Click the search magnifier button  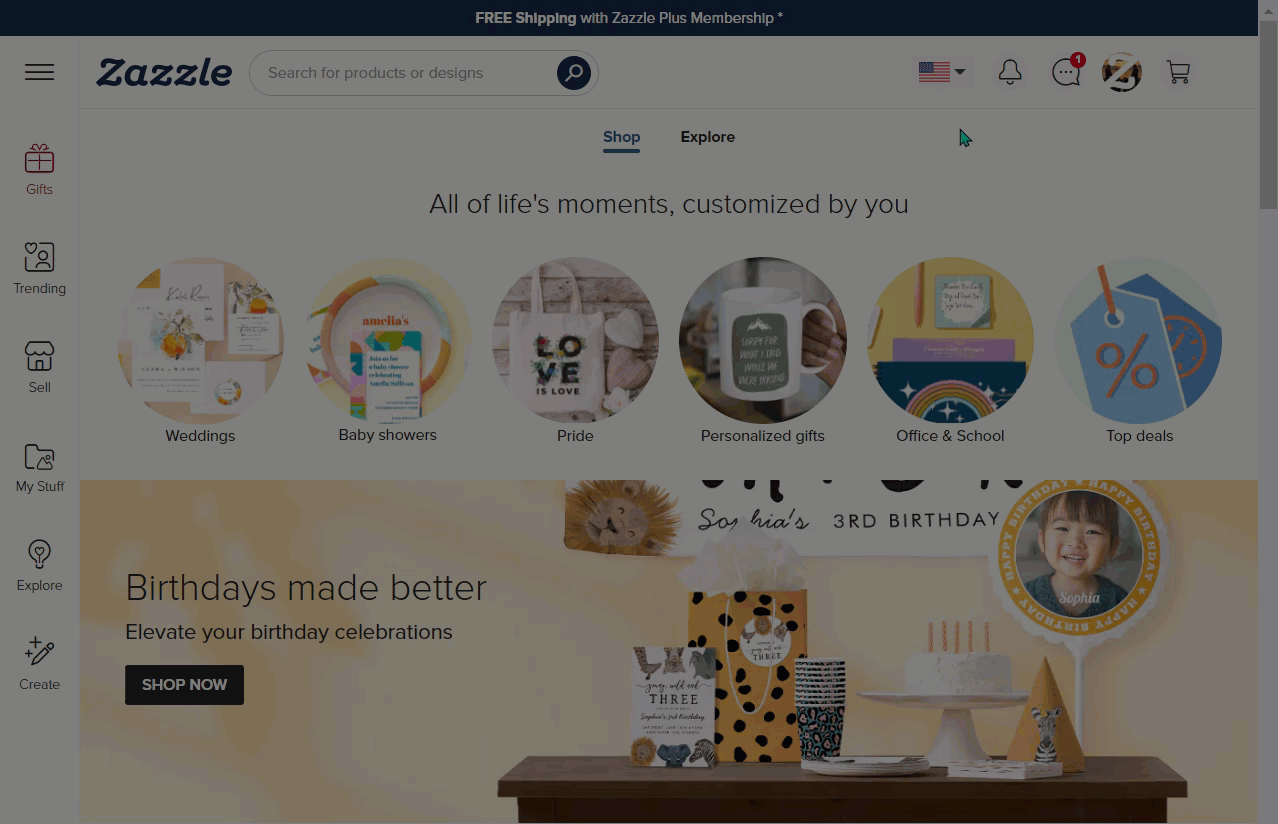point(574,73)
